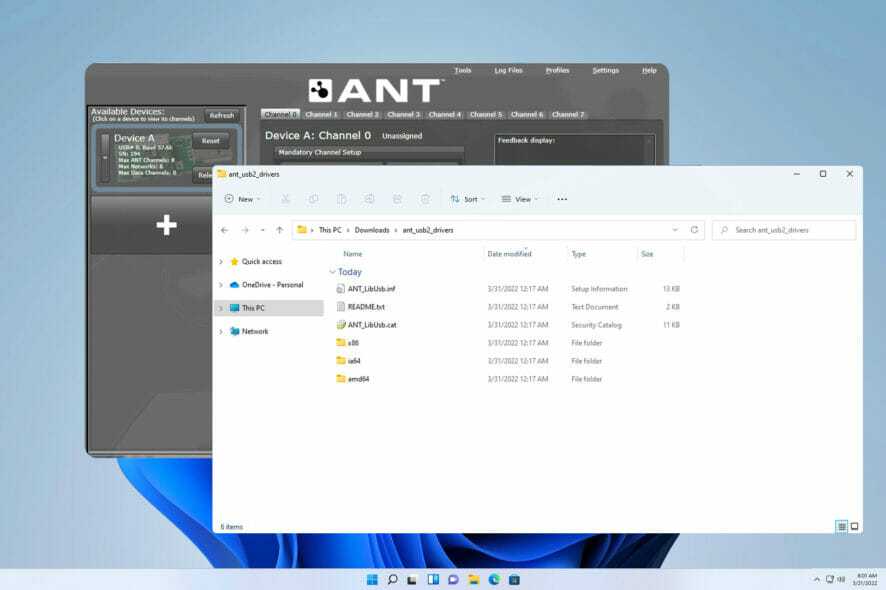Click the taskbar clock and date

click(x=865, y=579)
